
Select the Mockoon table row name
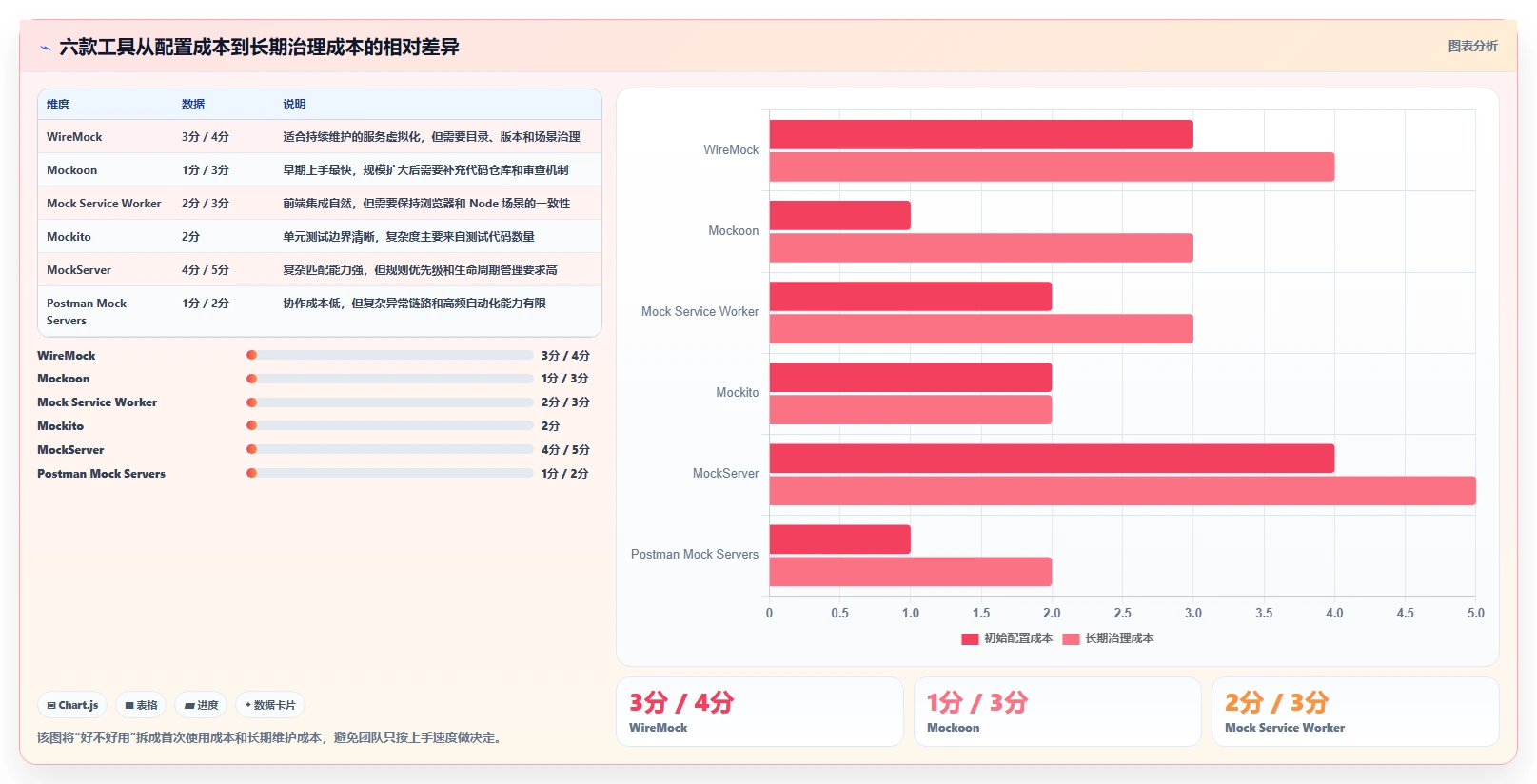coord(72,170)
